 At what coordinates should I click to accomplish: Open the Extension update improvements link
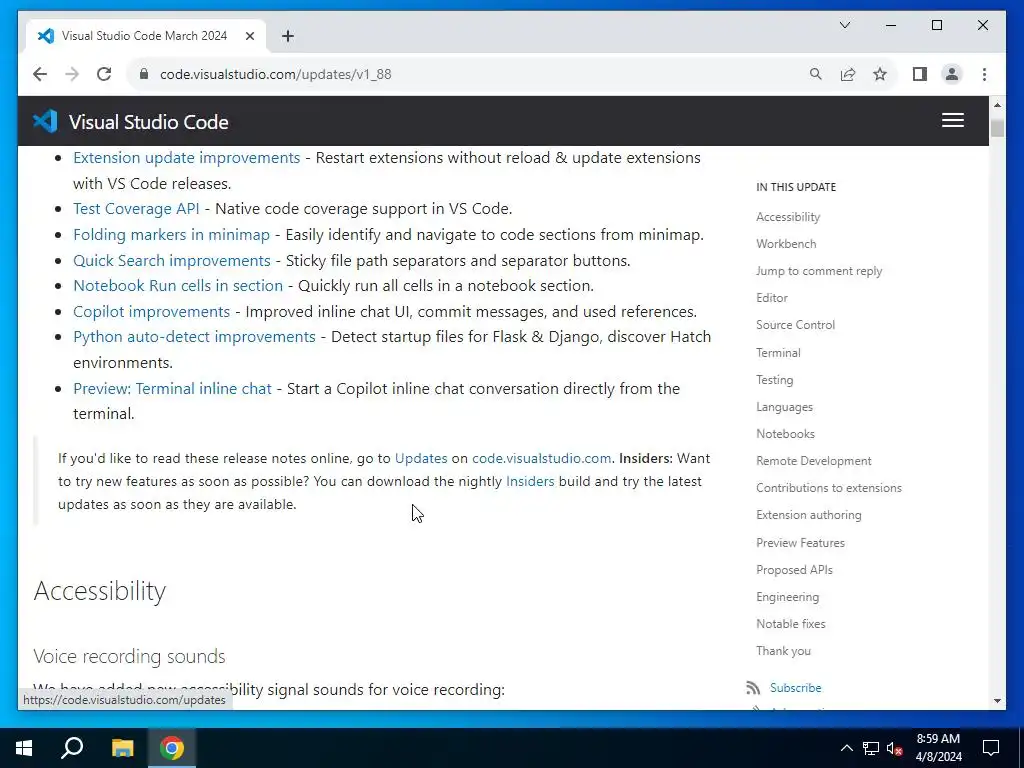tap(186, 157)
